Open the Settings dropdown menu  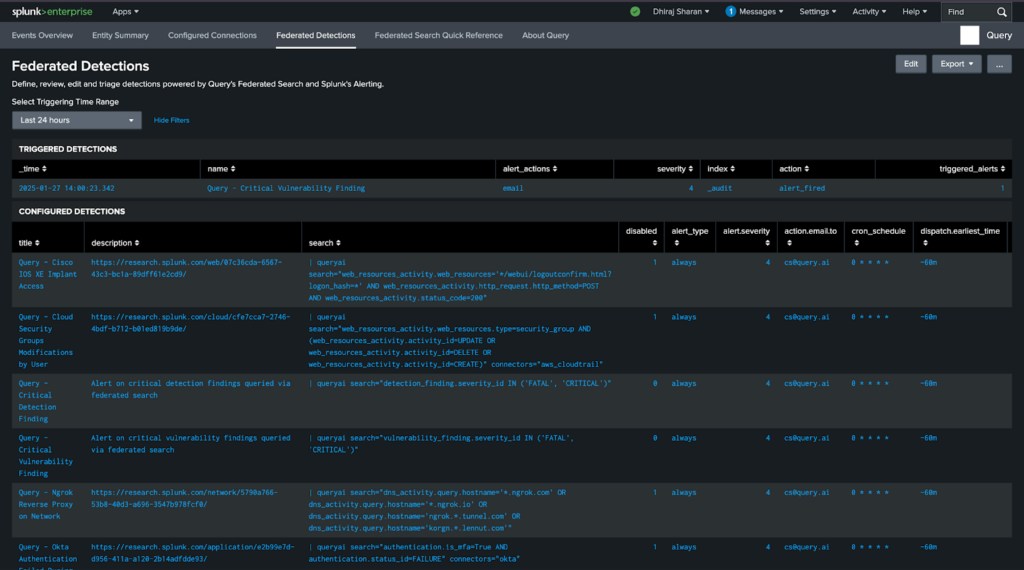818,12
